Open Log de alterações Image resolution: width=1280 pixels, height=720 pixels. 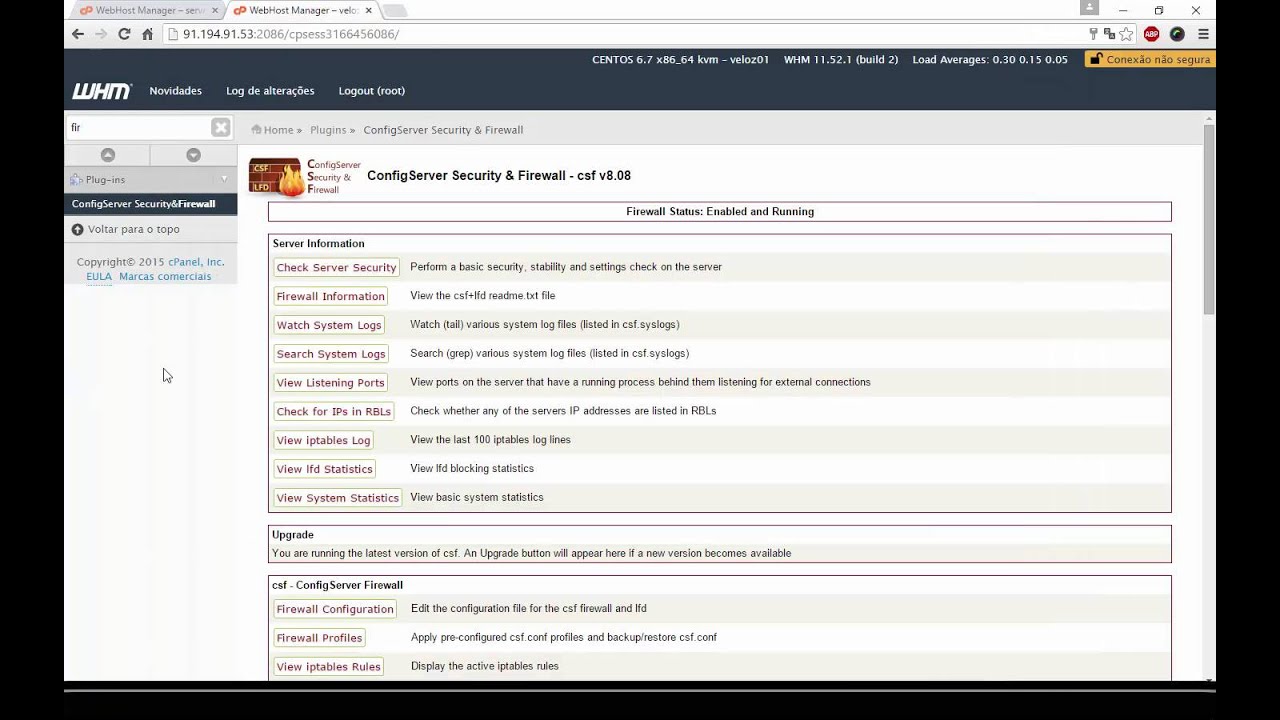270,91
